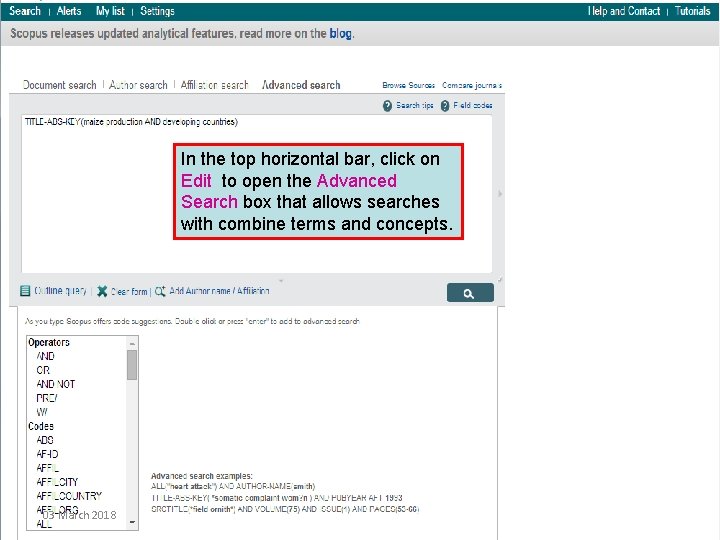Click the Add Author name magnifier icon
This screenshot has height=540, width=720.
click(160, 291)
